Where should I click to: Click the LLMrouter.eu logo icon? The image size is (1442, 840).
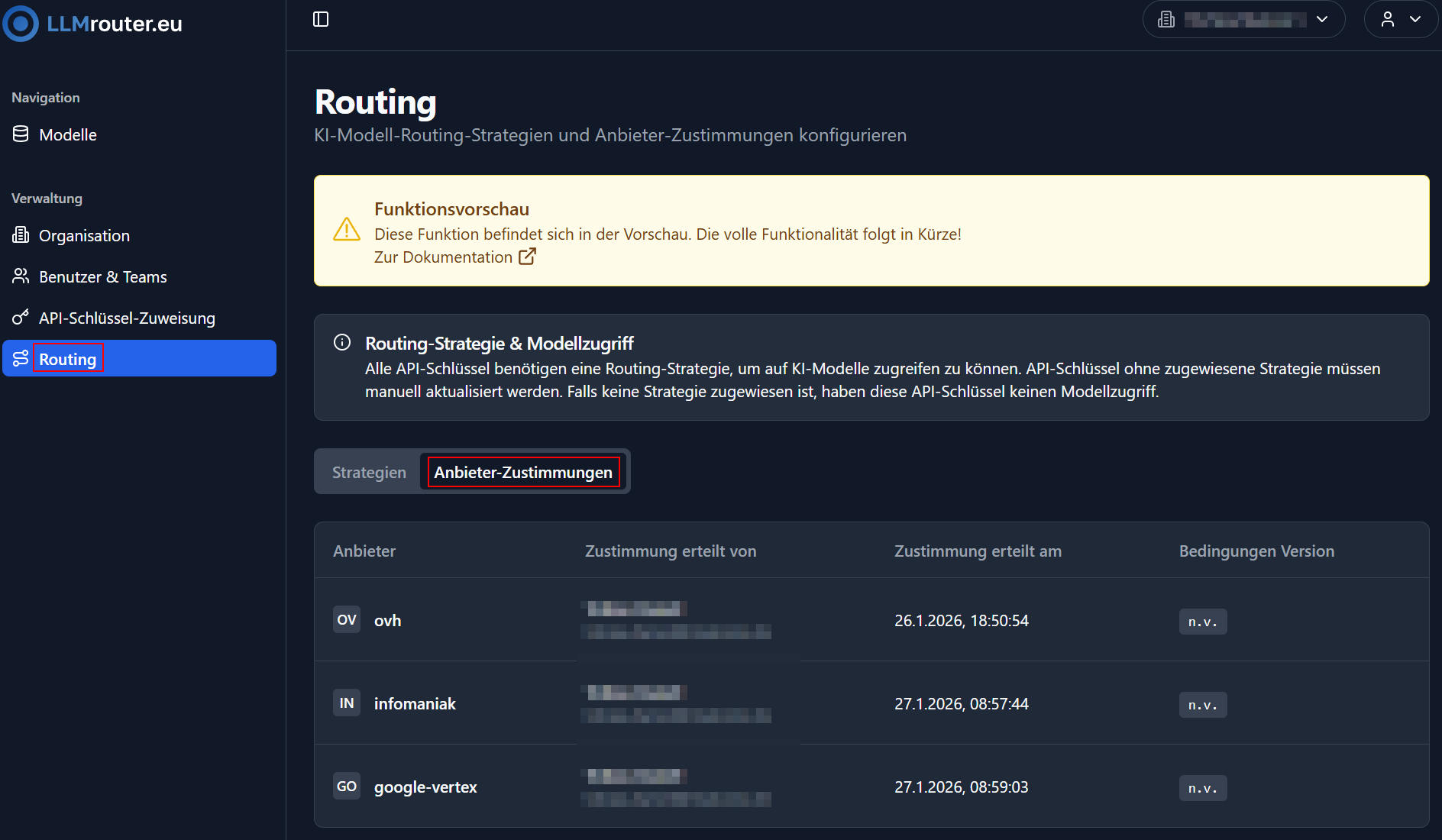[x=21, y=24]
